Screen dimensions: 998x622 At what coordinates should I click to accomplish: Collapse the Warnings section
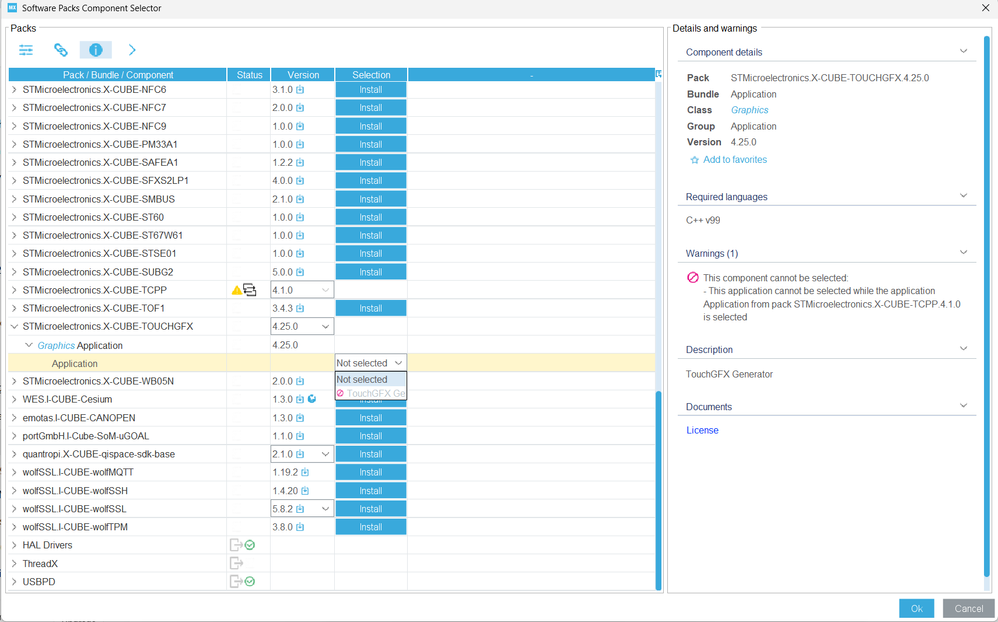click(x=963, y=253)
